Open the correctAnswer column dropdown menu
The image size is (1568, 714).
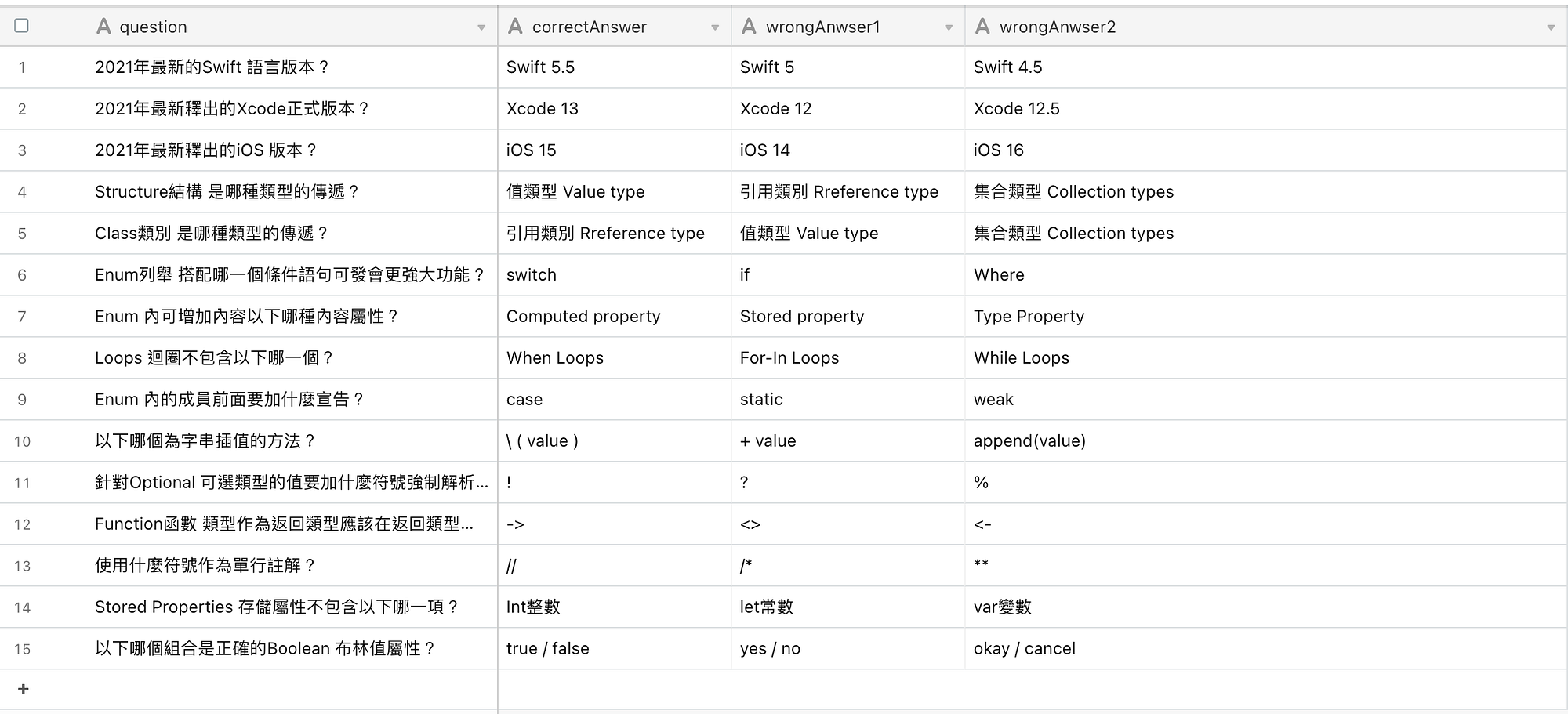716,27
